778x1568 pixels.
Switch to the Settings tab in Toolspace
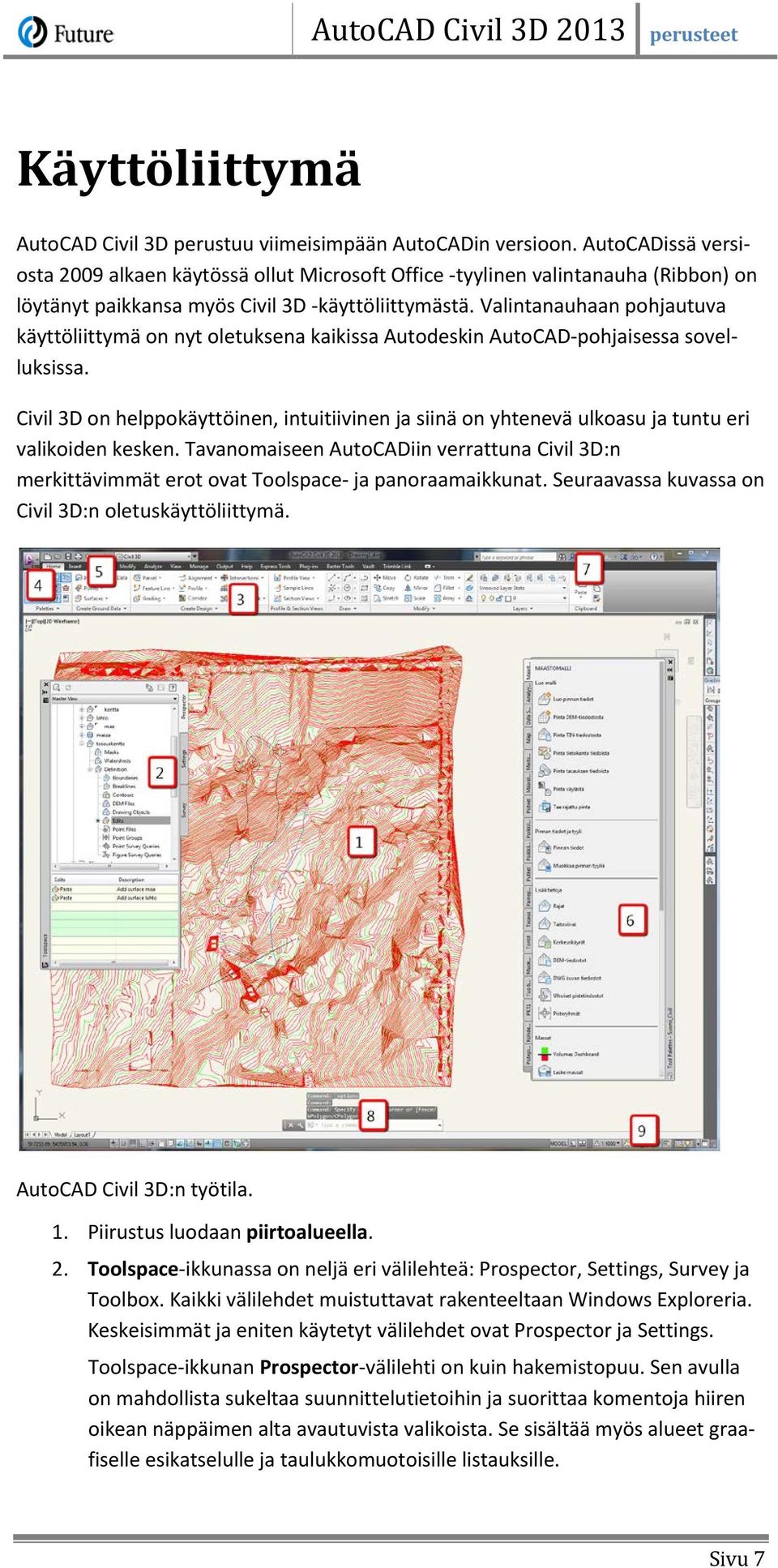tap(184, 758)
